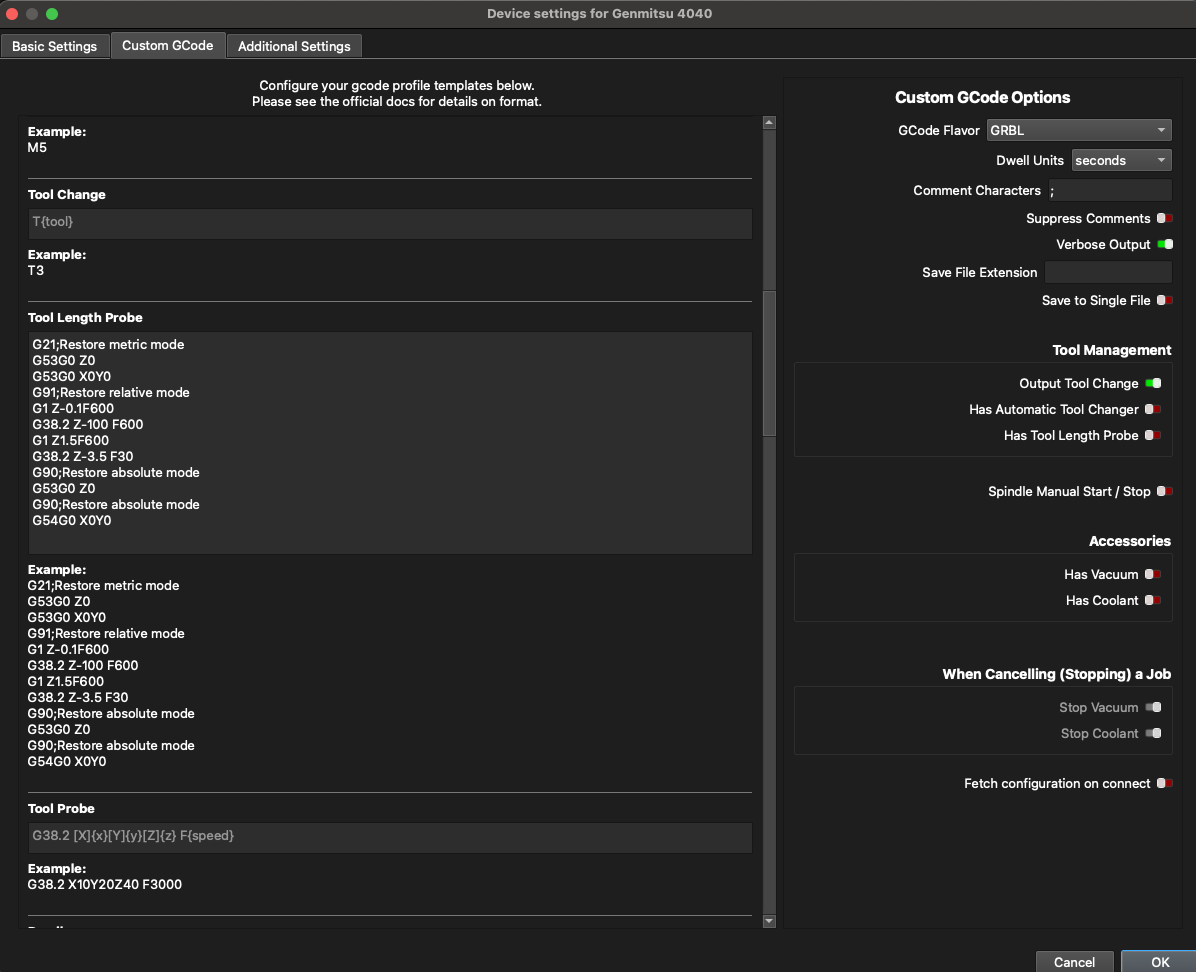
Task: Turn on the Has Vacuum toggle
Action: (x=1153, y=574)
